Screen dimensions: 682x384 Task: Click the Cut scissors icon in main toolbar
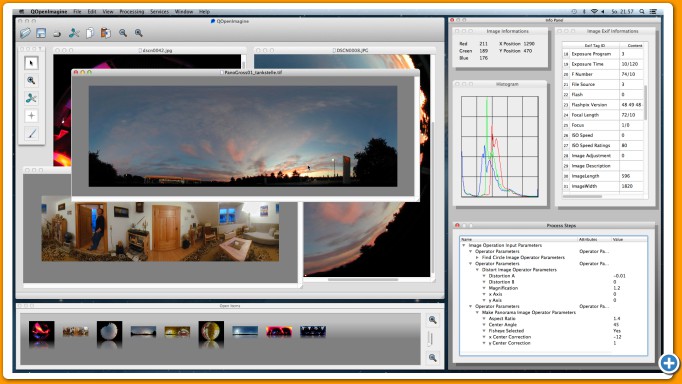click(74, 33)
